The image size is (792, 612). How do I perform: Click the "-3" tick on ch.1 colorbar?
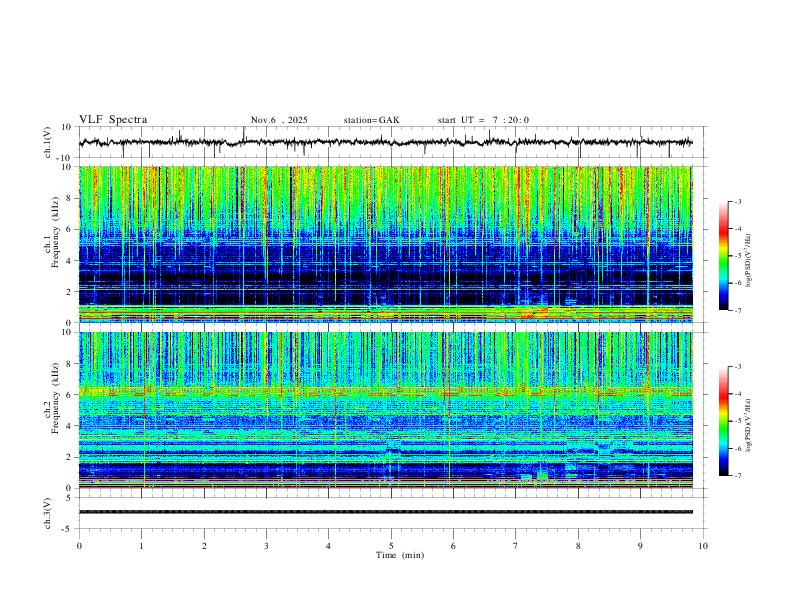tap(738, 201)
